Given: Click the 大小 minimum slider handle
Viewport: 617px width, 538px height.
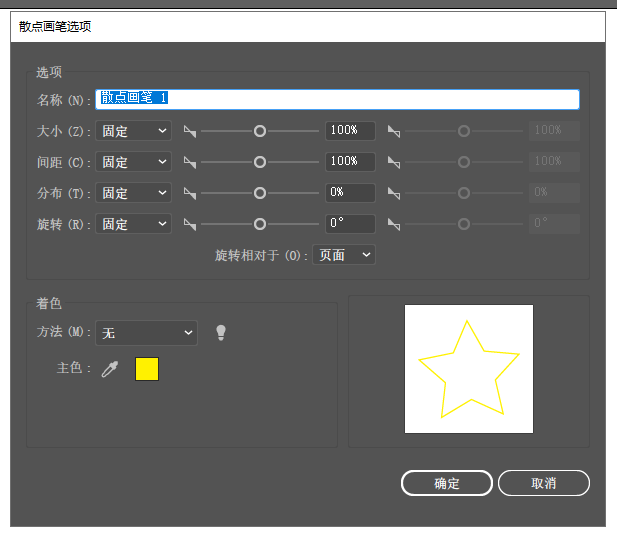Looking at the screenshot, I should pyautogui.click(x=260, y=131).
